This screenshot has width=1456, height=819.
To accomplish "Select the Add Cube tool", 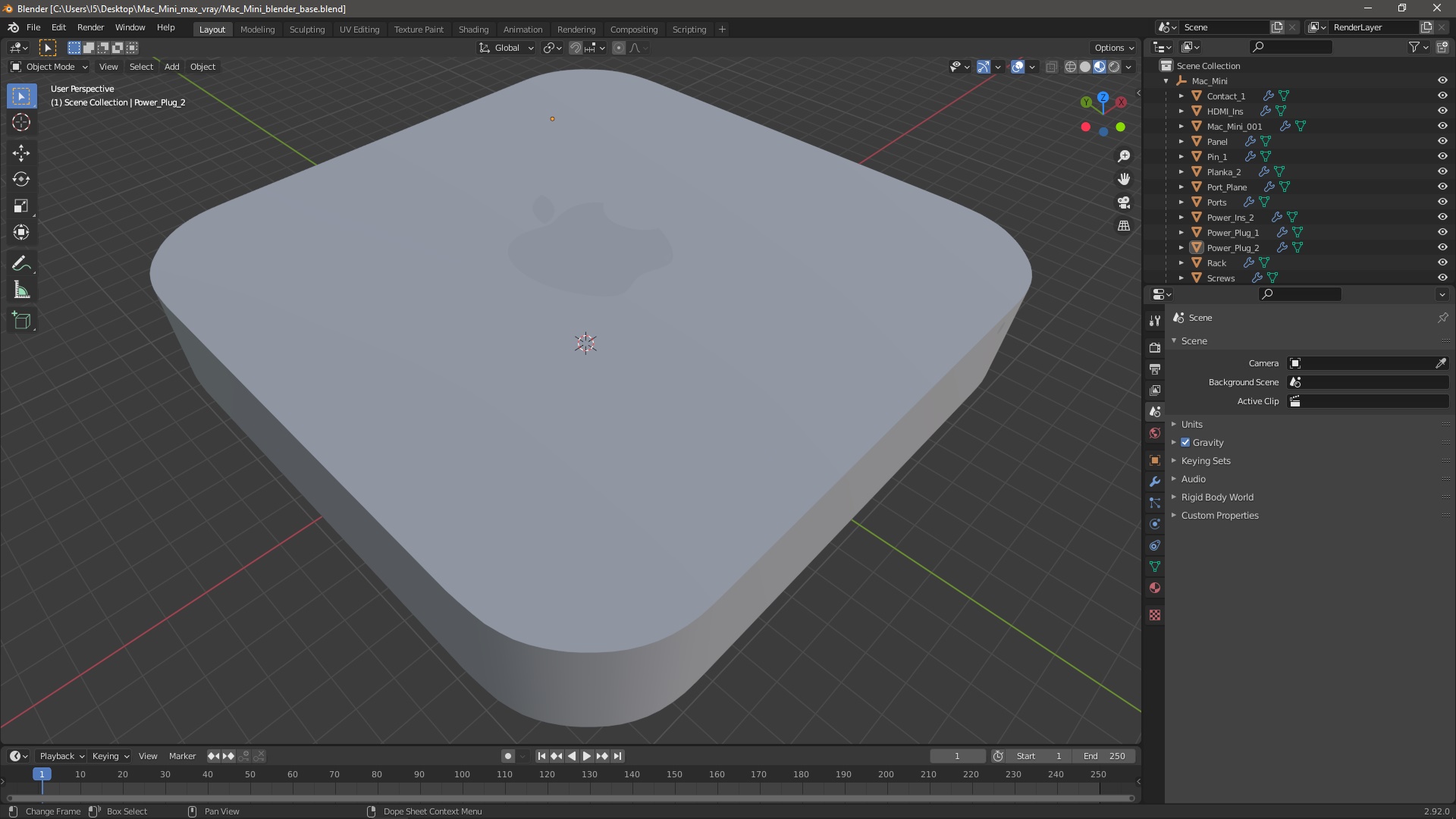I will tap(21, 320).
